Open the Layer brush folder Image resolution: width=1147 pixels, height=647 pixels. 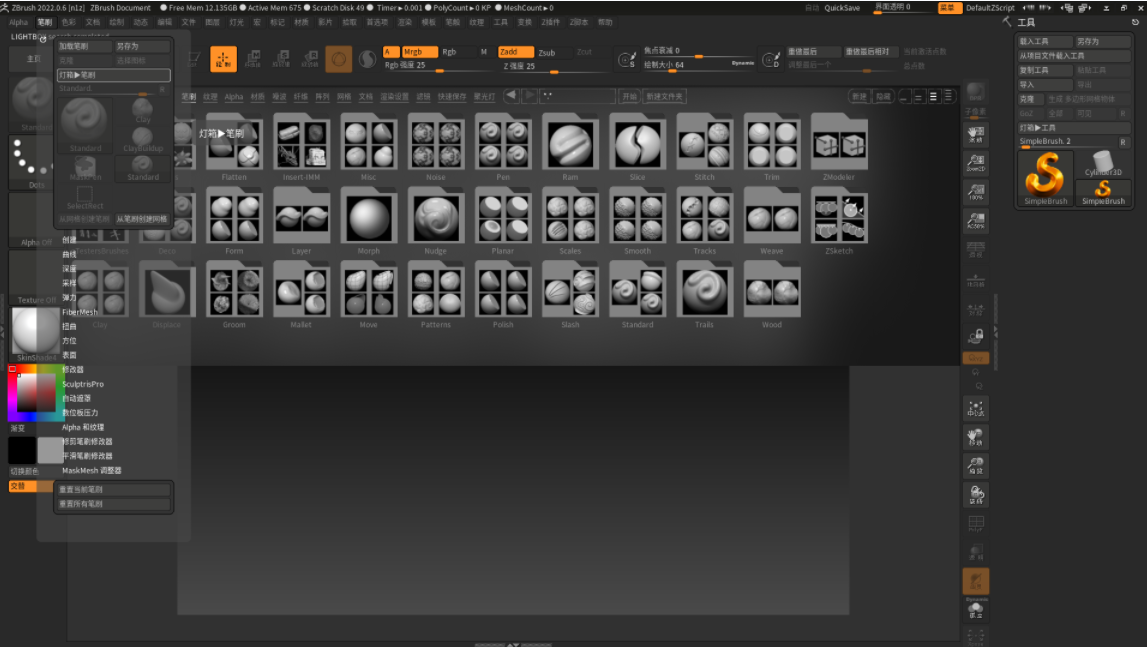301,221
